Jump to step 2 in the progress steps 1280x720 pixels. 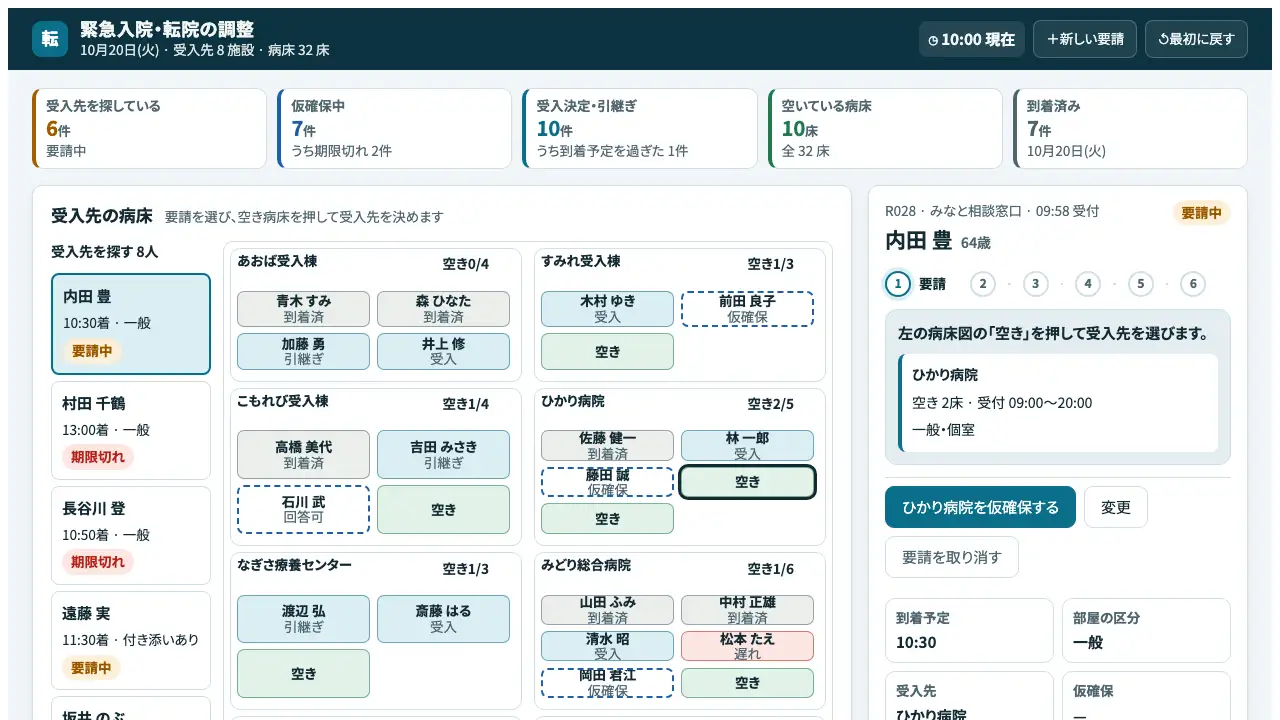coord(983,284)
